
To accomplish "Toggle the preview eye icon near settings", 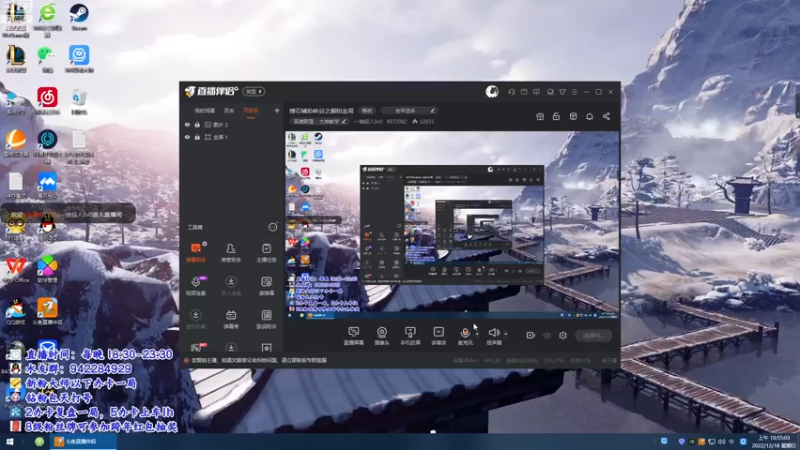I will coord(547,335).
